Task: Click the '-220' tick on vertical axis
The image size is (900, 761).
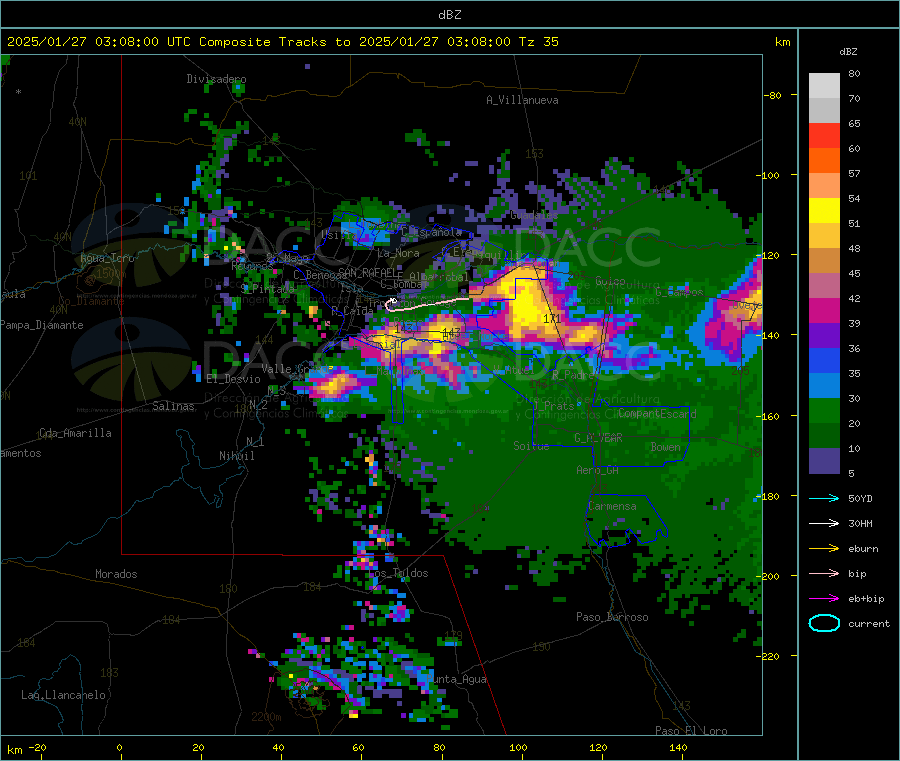Action: click(770, 657)
